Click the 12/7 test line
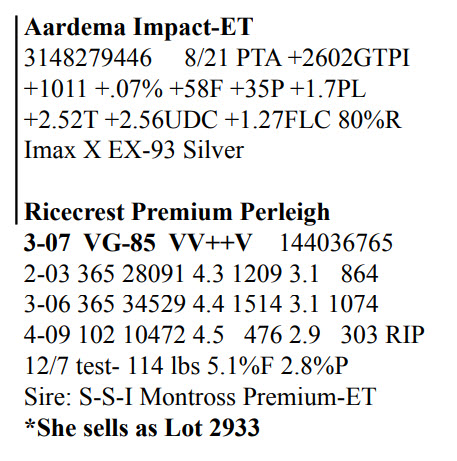 coord(186,366)
